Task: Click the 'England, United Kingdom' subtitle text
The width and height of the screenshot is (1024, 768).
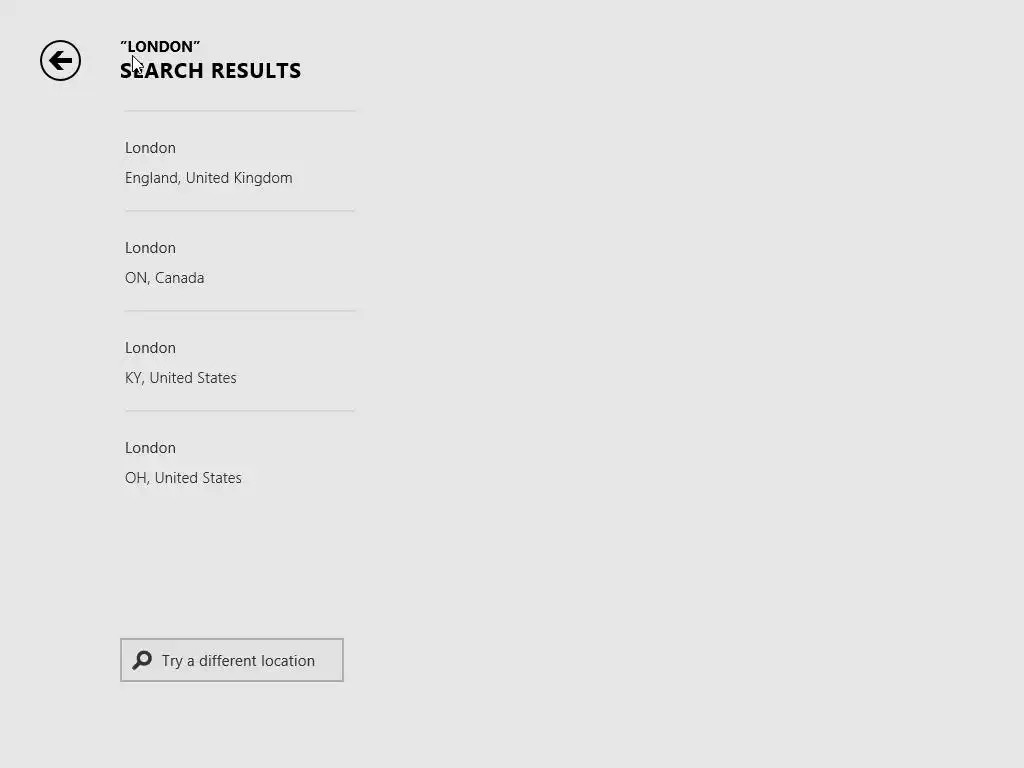Action: point(208,178)
